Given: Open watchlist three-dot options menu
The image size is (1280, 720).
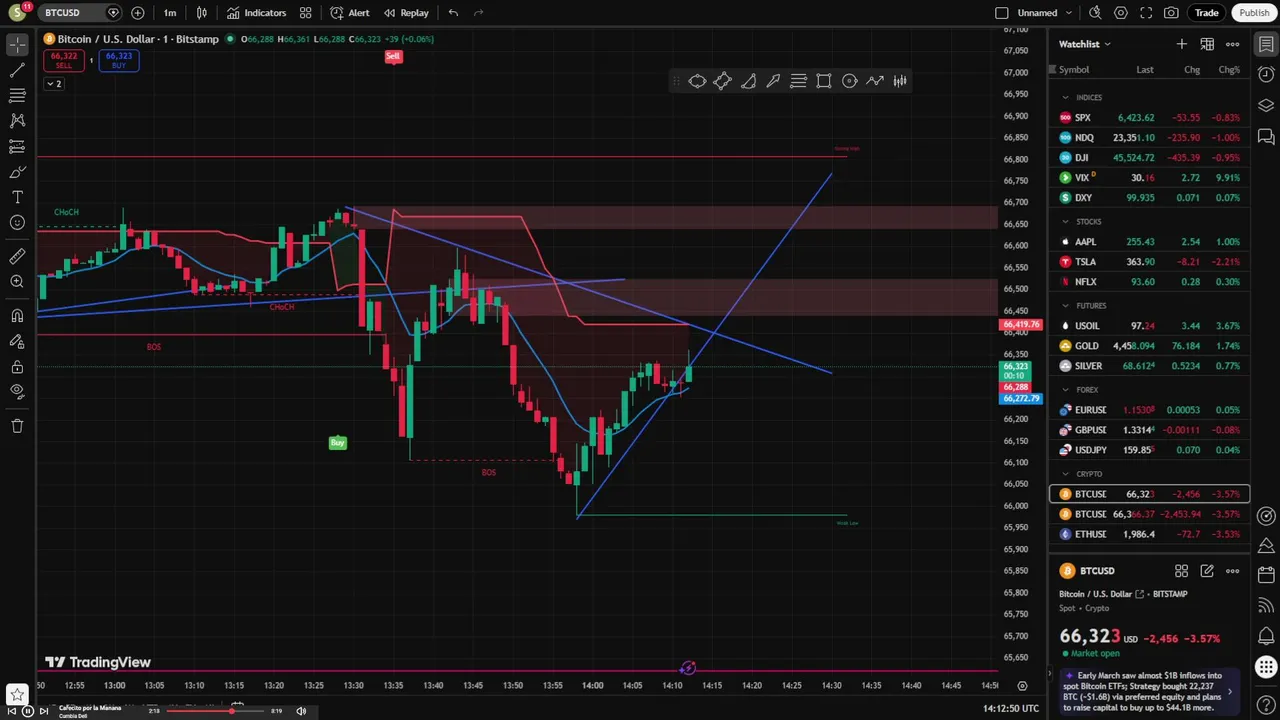Looking at the screenshot, I should (1232, 44).
